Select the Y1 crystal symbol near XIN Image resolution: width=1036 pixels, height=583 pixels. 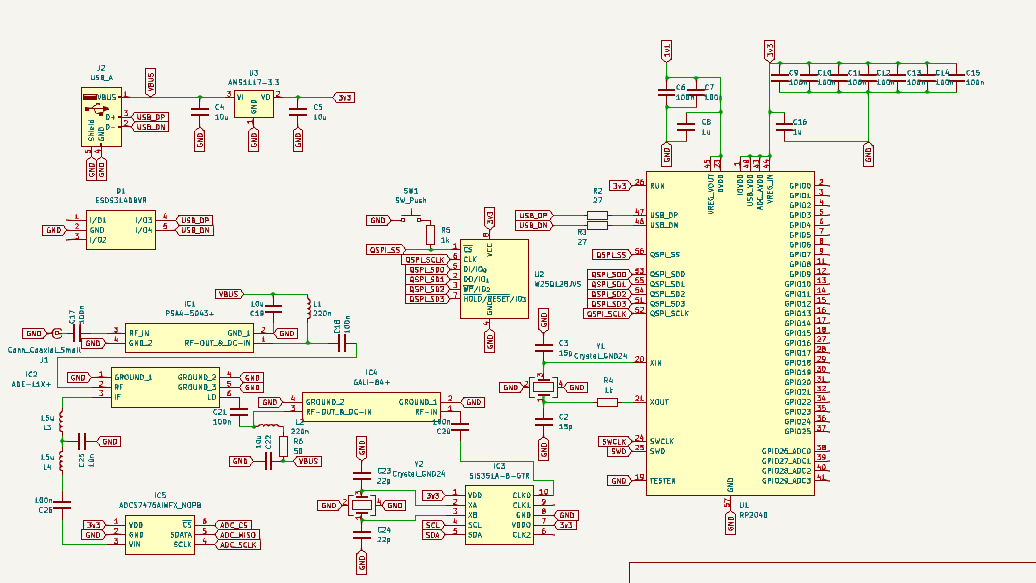point(543,387)
